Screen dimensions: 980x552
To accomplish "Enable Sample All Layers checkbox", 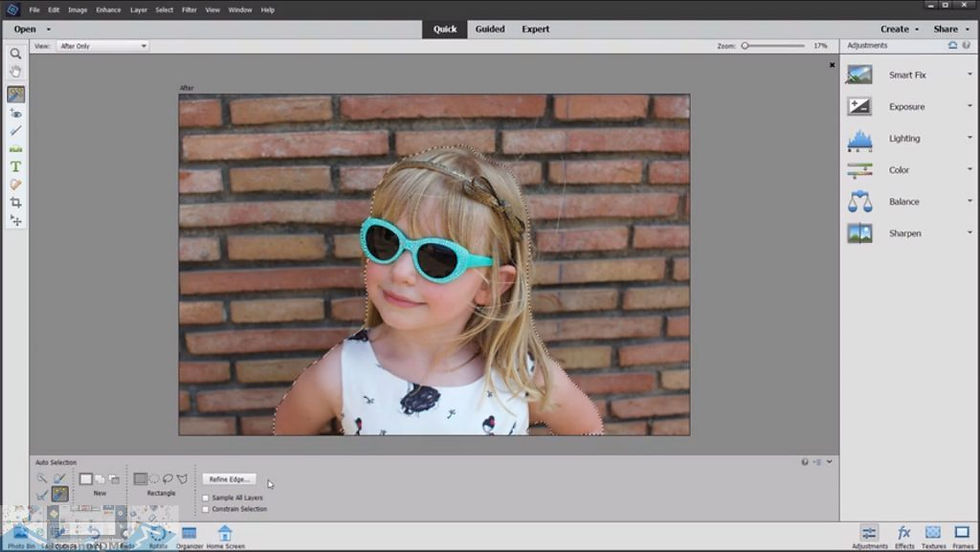I will (206, 497).
